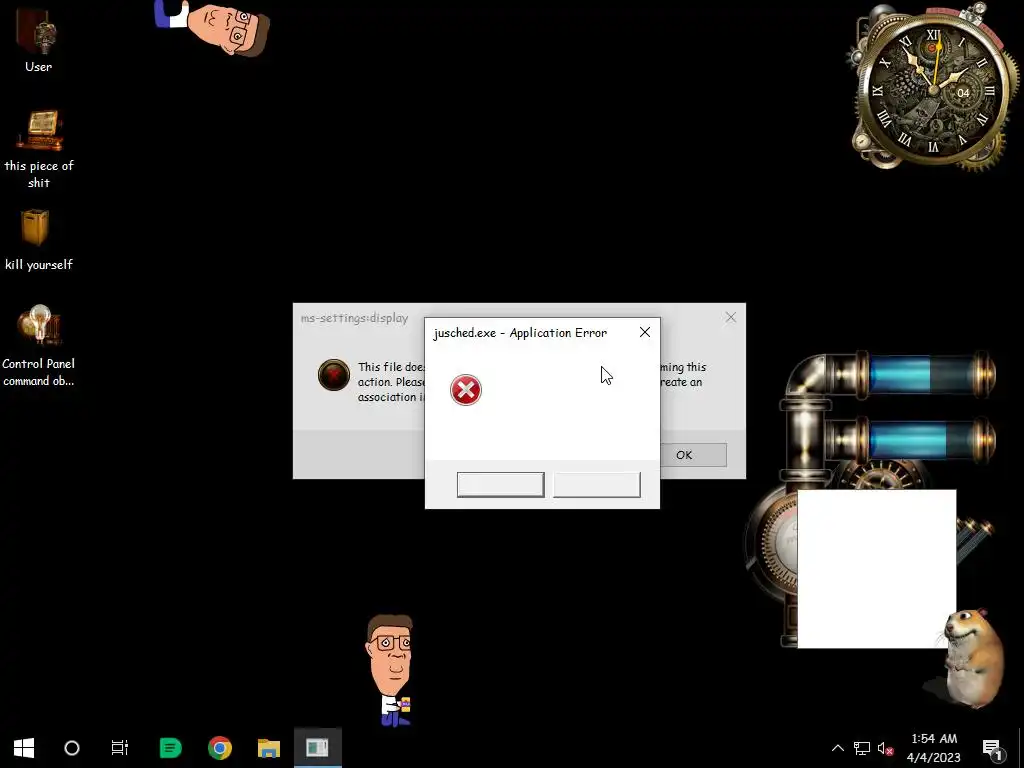Select the recycle bin icon labeled 'kill yourself'
This screenshot has width=1024, height=768.
click(38, 240)
